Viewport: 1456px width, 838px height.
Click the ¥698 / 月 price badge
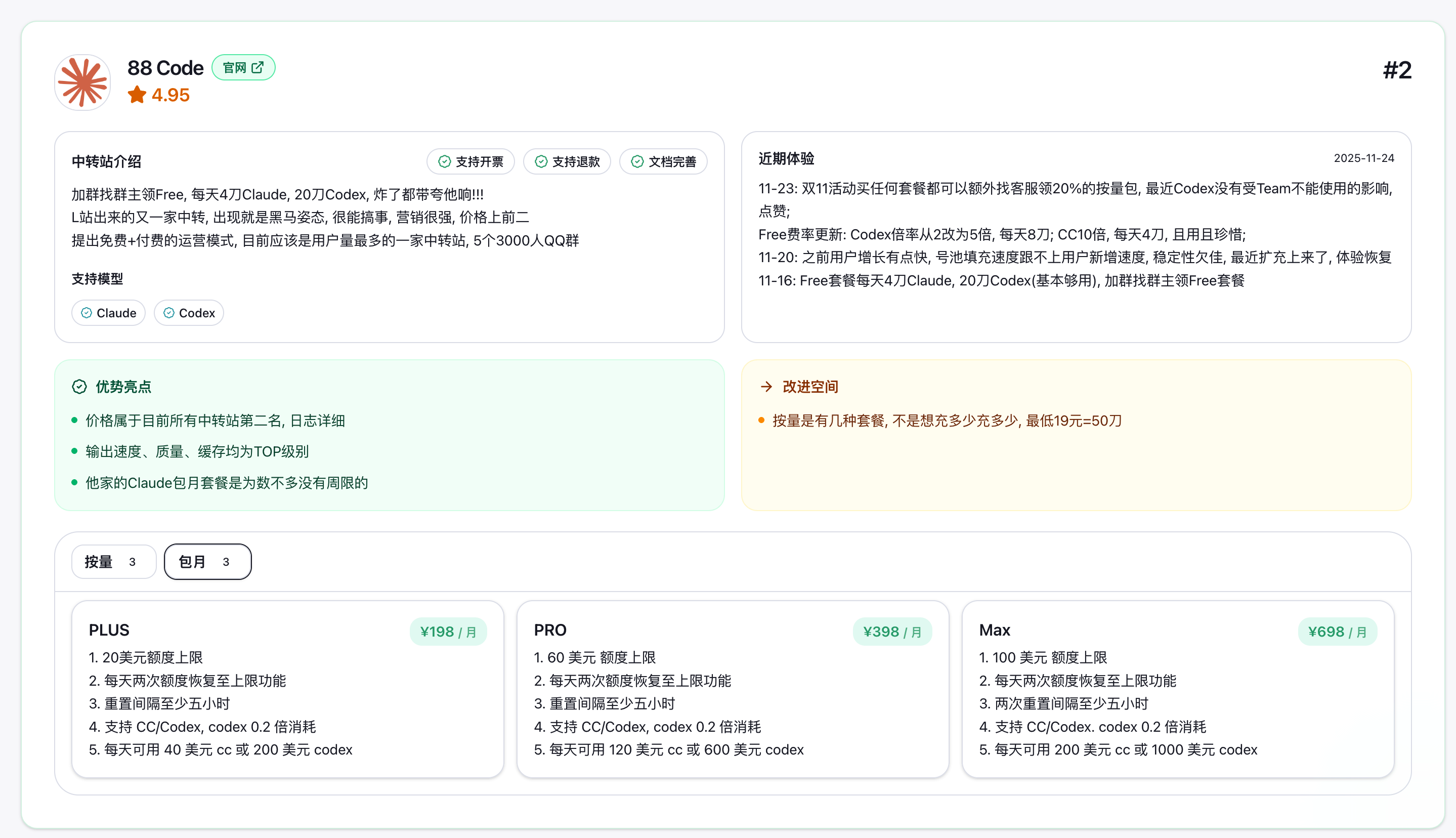click(x=1337, y=632)
